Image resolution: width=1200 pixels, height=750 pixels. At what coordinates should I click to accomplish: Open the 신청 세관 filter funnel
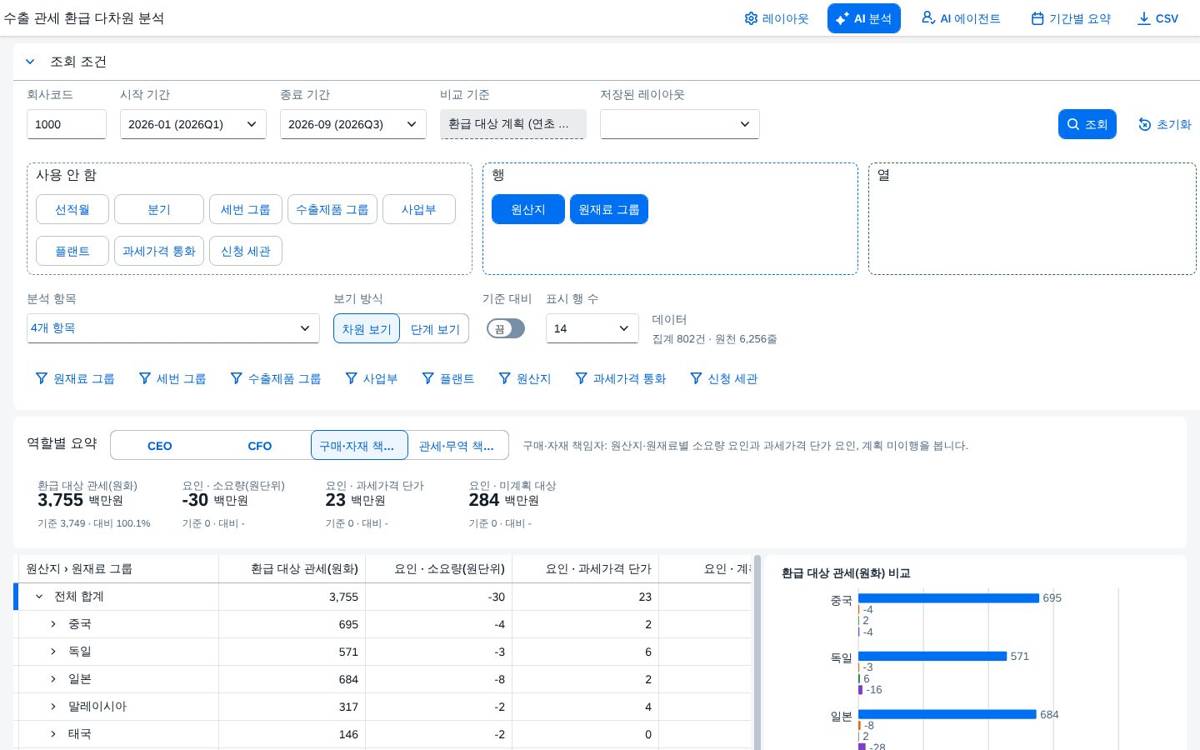pos(723,379)
